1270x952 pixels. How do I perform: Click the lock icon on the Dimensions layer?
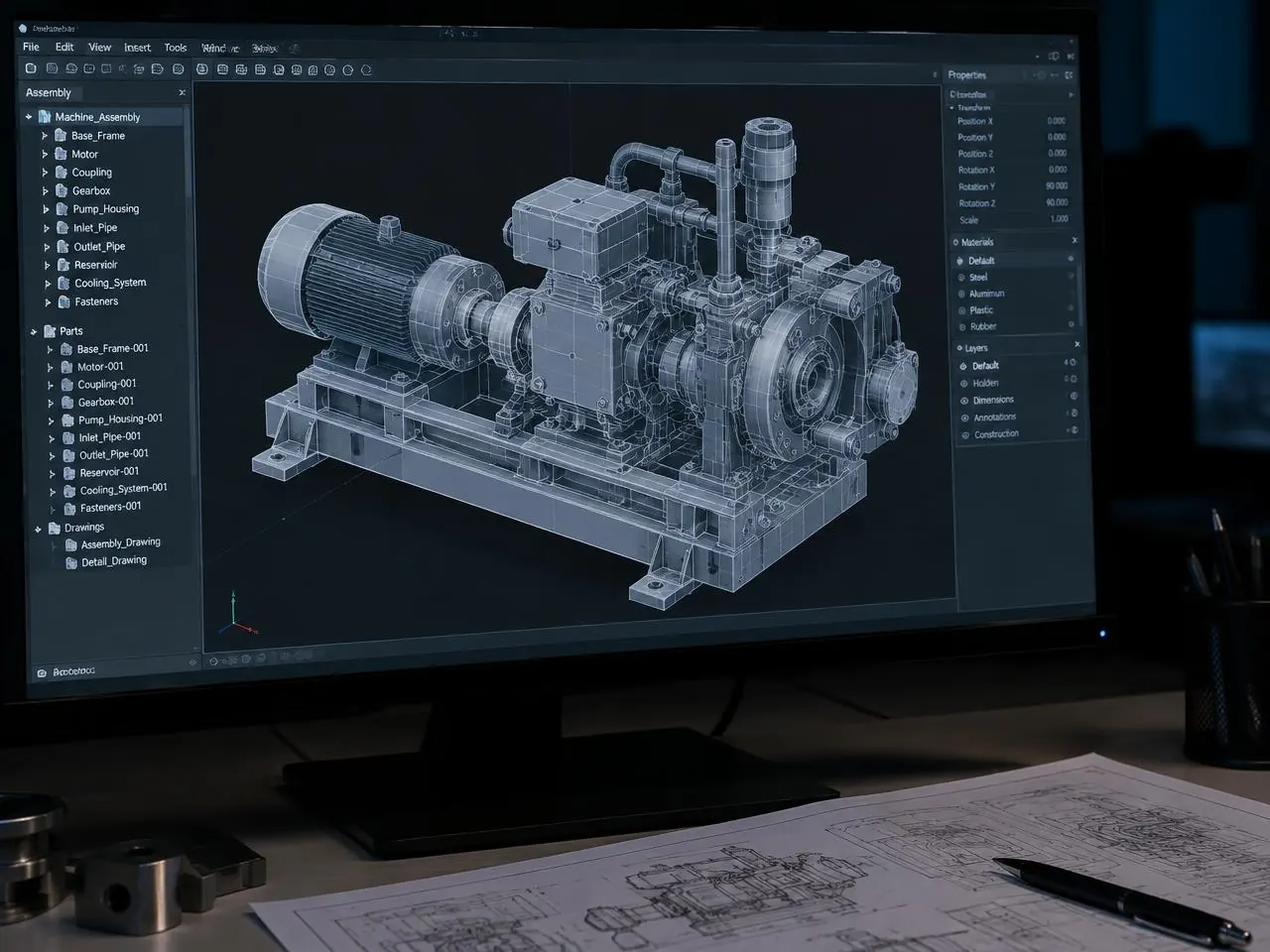click(x=1073, y=397)
